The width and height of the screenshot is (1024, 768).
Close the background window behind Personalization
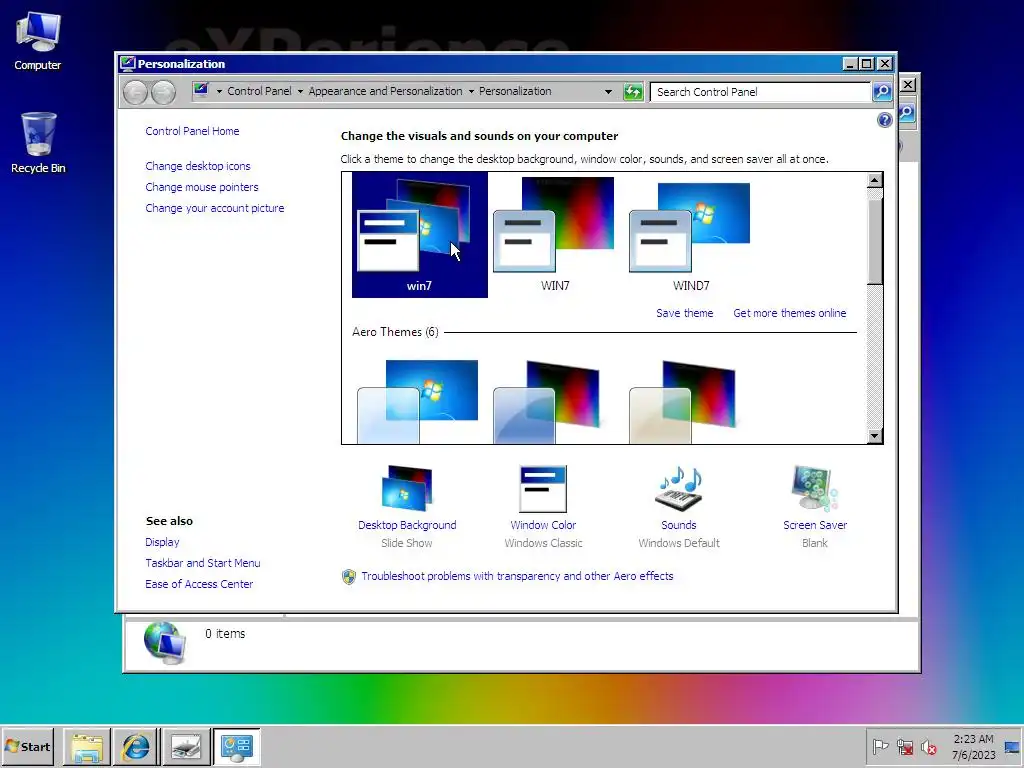point(908,85)
